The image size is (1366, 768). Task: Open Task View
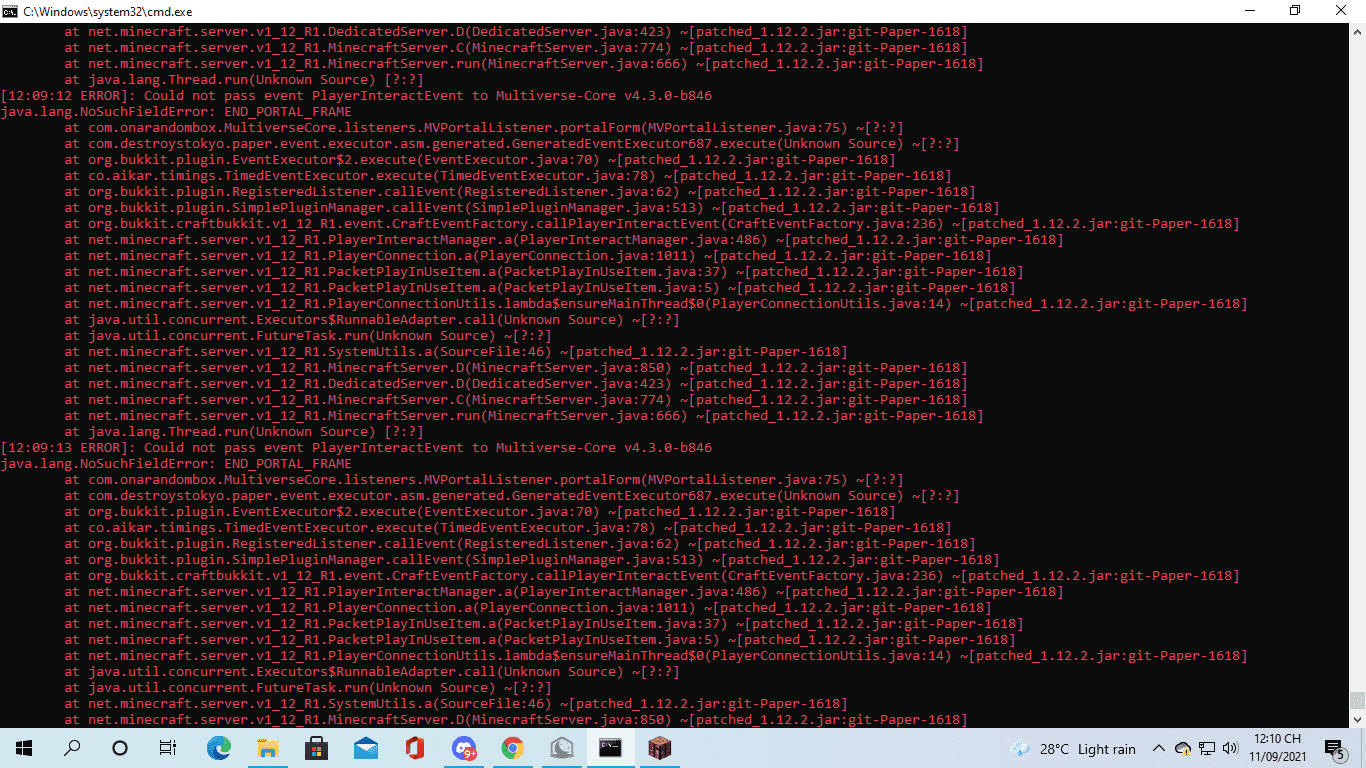[x=168, y=748]
